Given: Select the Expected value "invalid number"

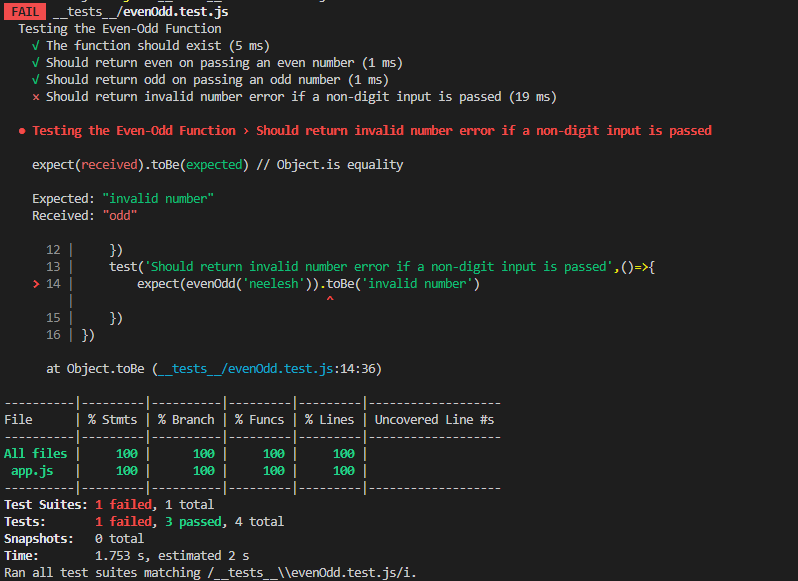Looking at the screenshot, I should coord(158,198).
